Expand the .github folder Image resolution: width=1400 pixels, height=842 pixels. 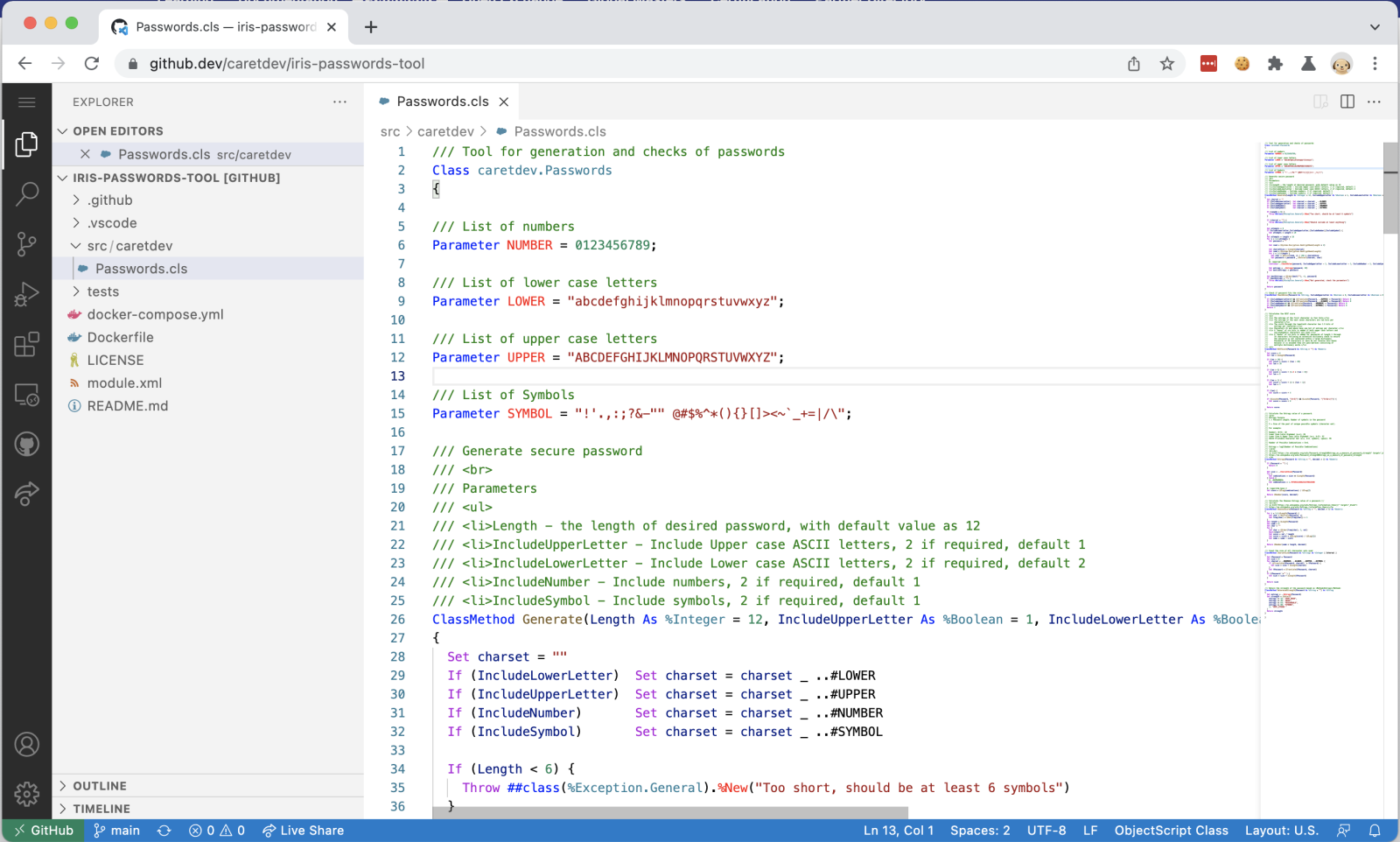point(109,200)
